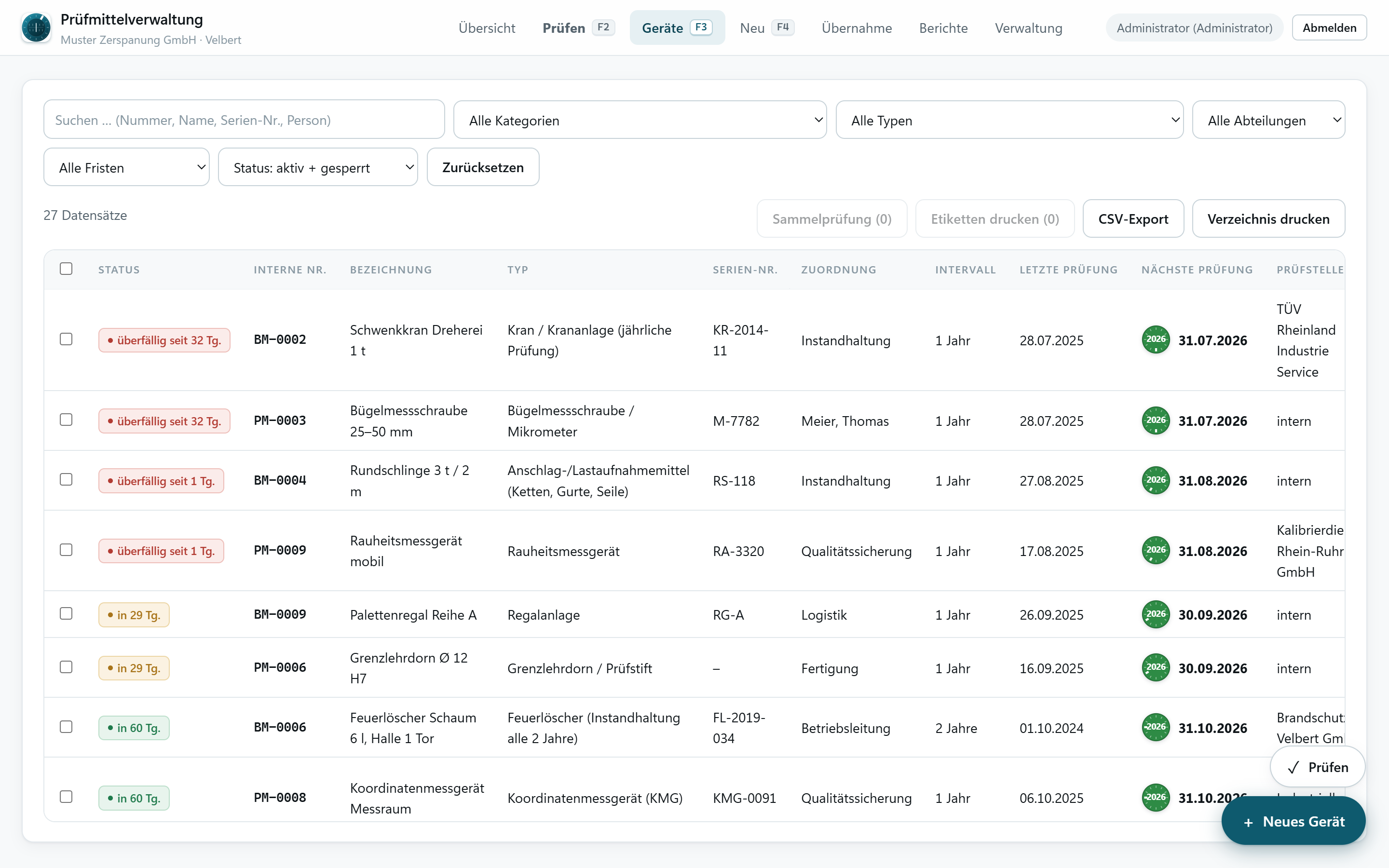Image resolution: width=1389 pixels, height=868 pixels.
Task: Click the 2026 badge in the BM-0009 row
Action: click(1156, 614)
